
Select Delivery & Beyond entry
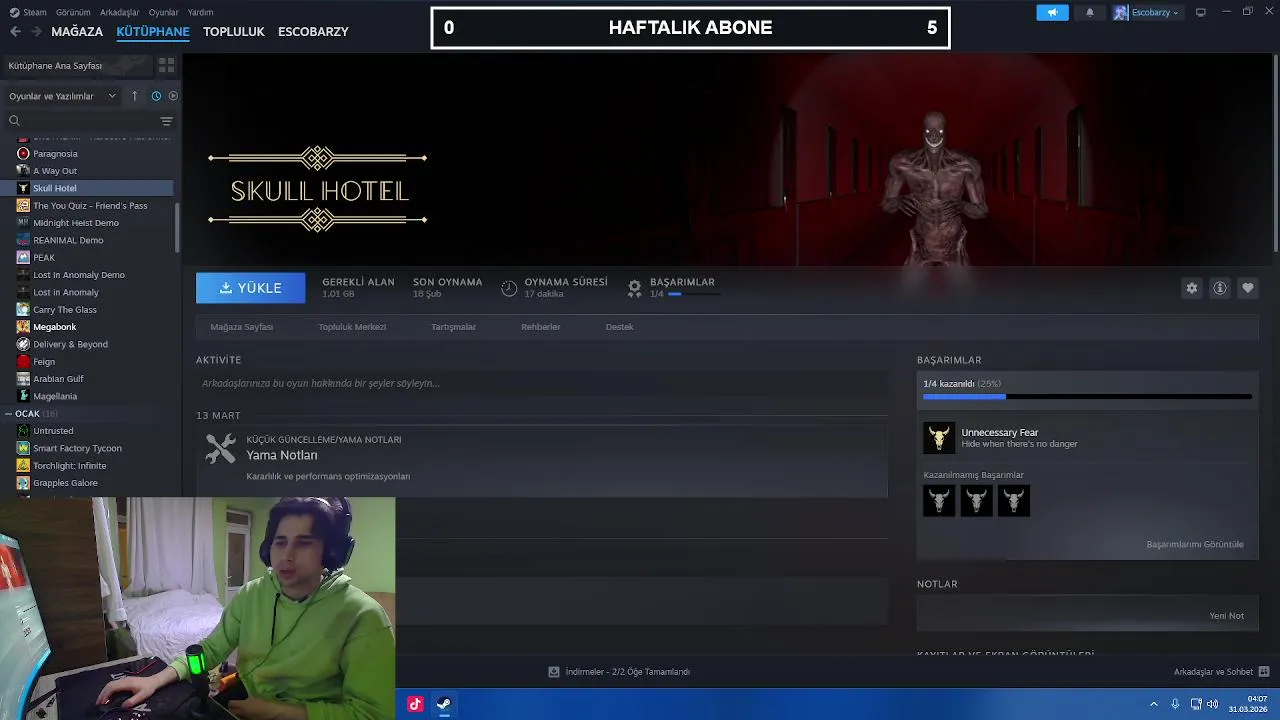(70, 344)
